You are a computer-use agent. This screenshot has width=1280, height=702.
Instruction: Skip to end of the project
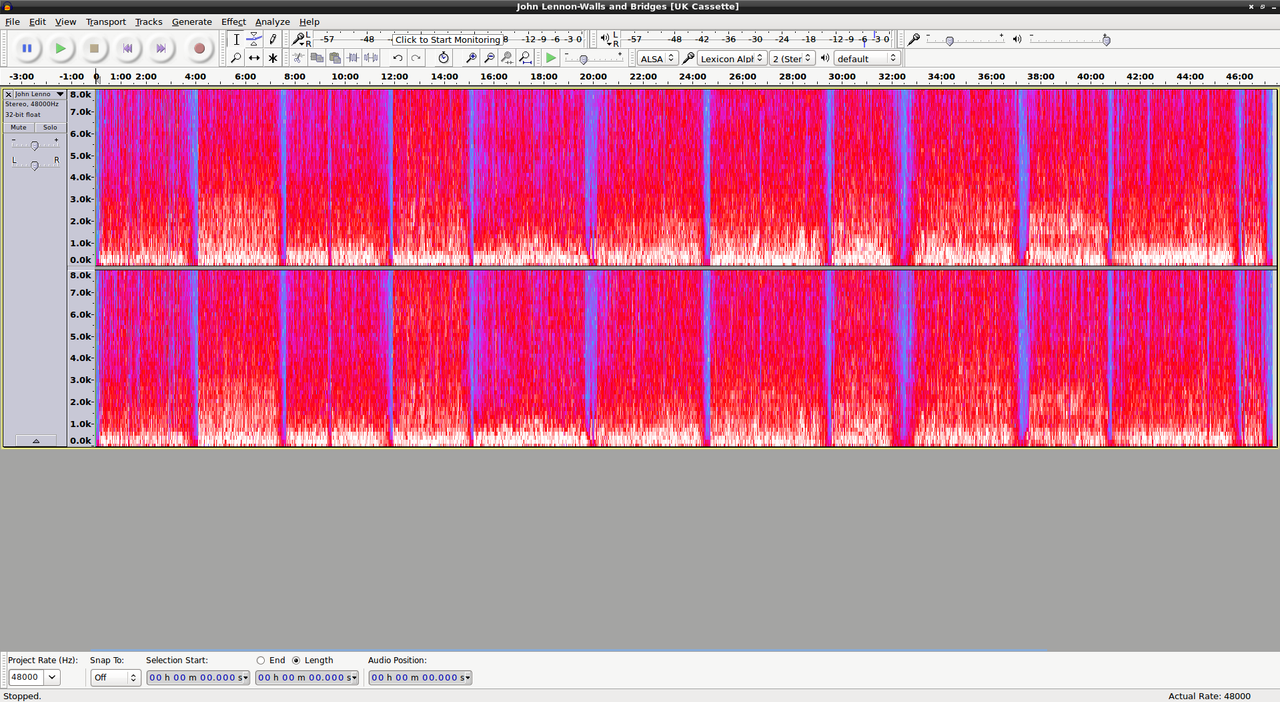161,48
